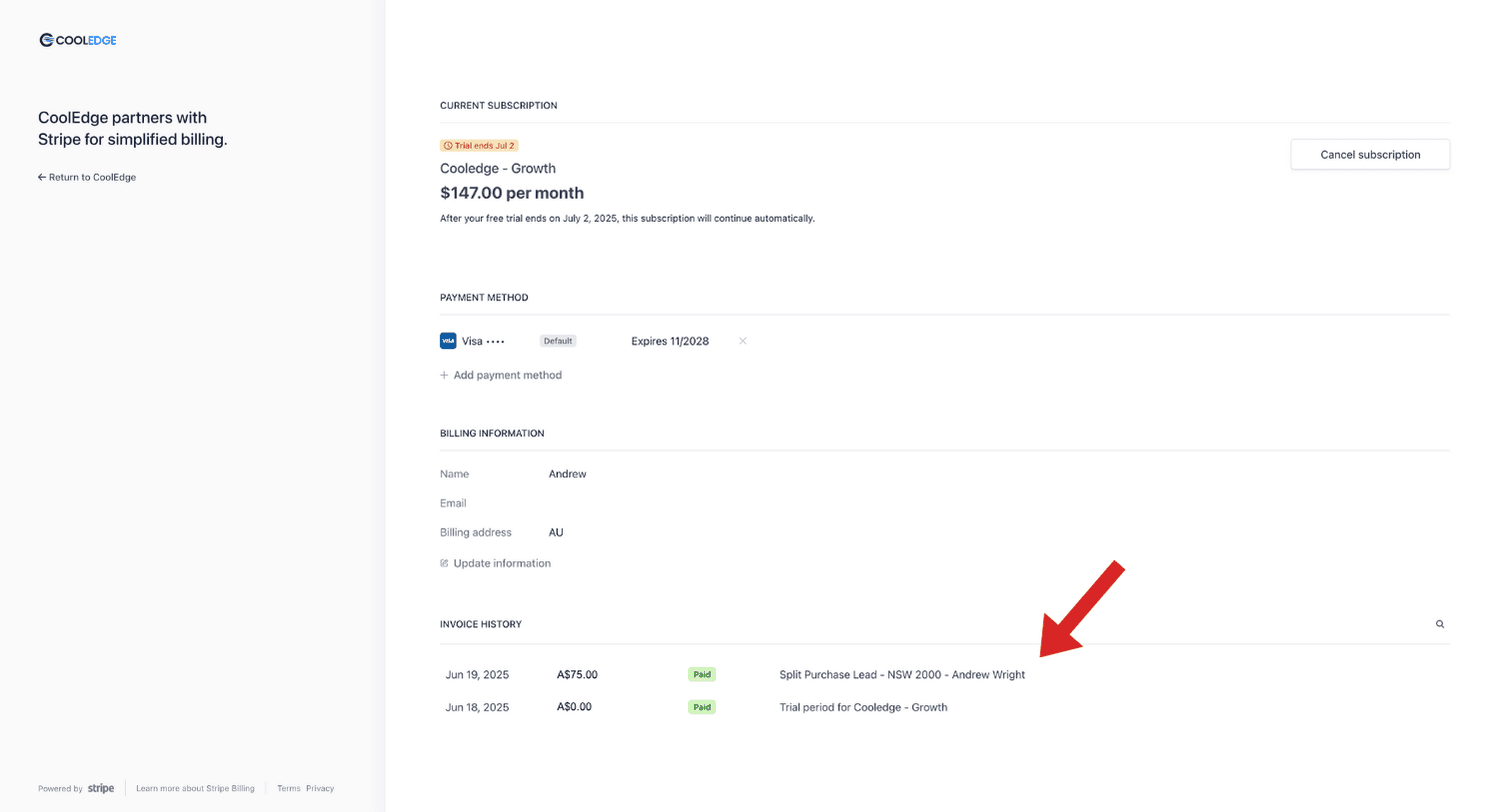Click the CoolEdge logo
The width and height of the screenshot is (1500, 812).
[78, 40]
